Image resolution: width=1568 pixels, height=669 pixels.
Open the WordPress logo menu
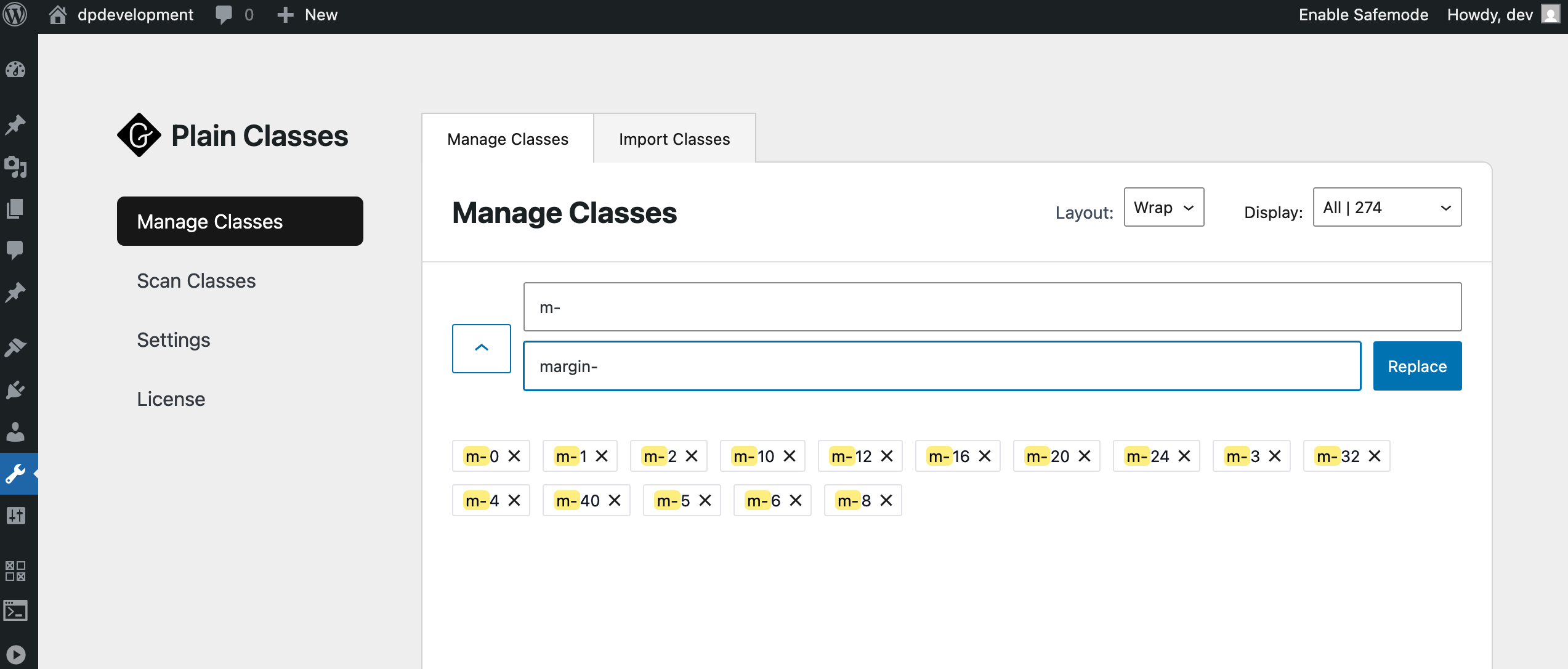(15, 15)
